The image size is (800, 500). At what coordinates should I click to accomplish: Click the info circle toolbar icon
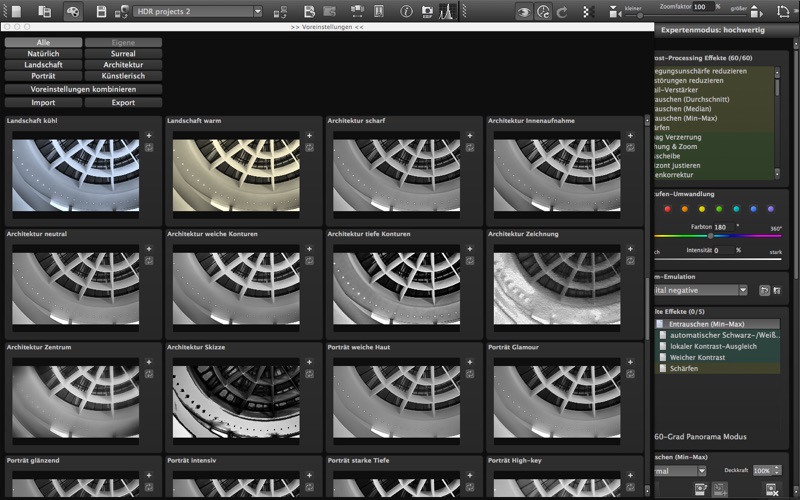click(406, 11)
